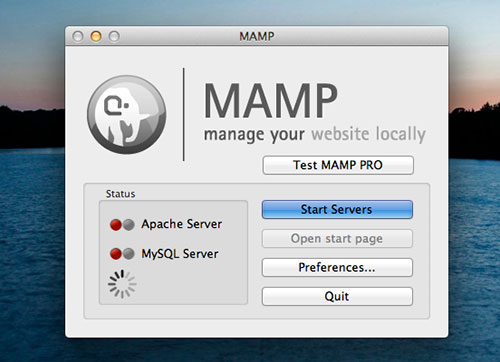Click the Test MAMP PRO button
500x362 pixels.
point(338,165)
